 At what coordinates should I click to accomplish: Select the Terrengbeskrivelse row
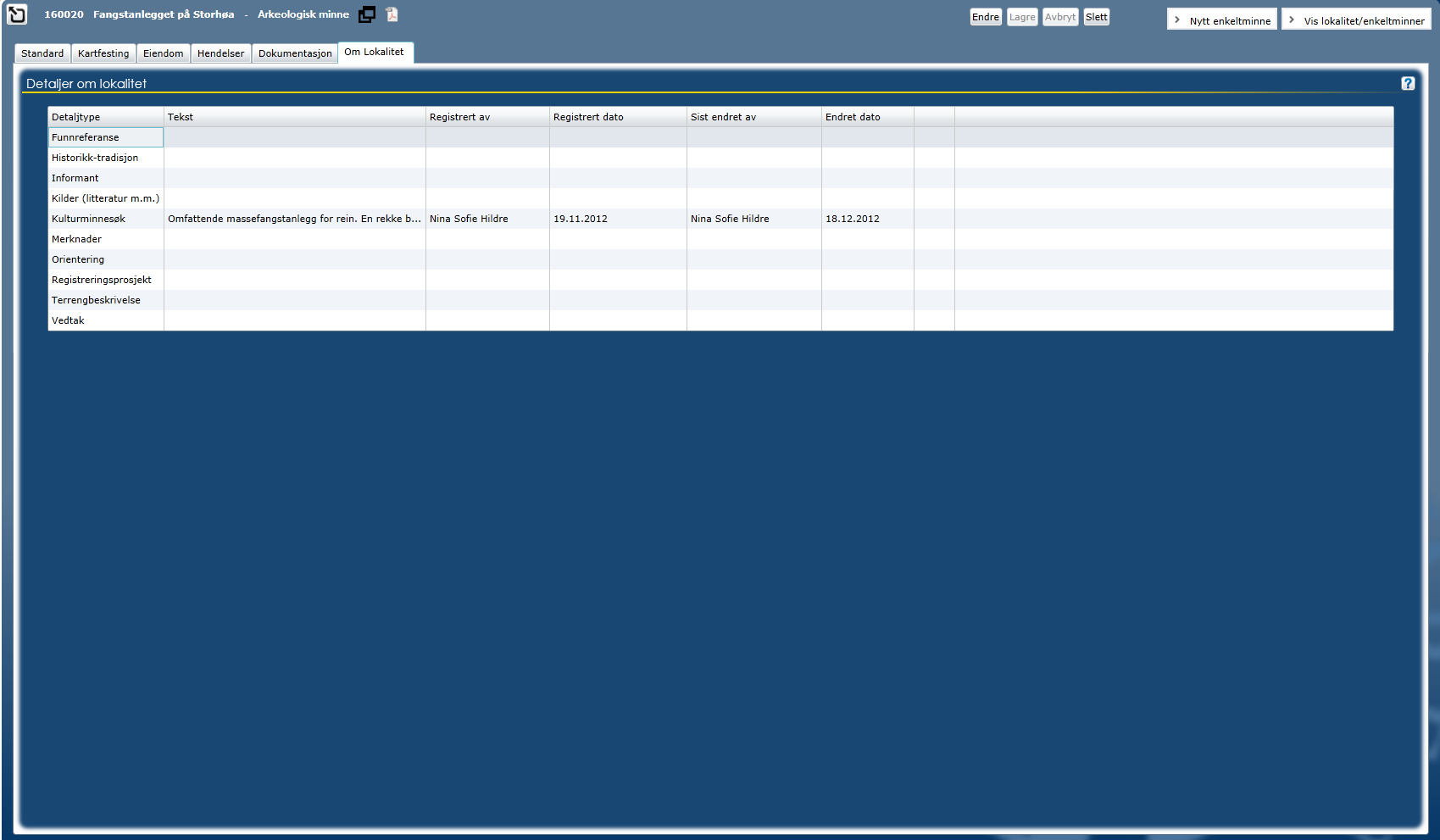point(720,300)
